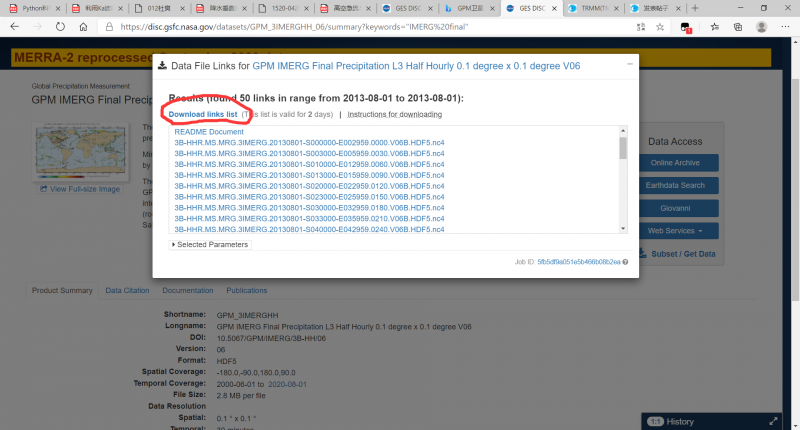The image size is (800, 430).
Task: Download file S020000-E022959.0120.V06B.HDF5.nc4
Action: [x=309, y=186]
